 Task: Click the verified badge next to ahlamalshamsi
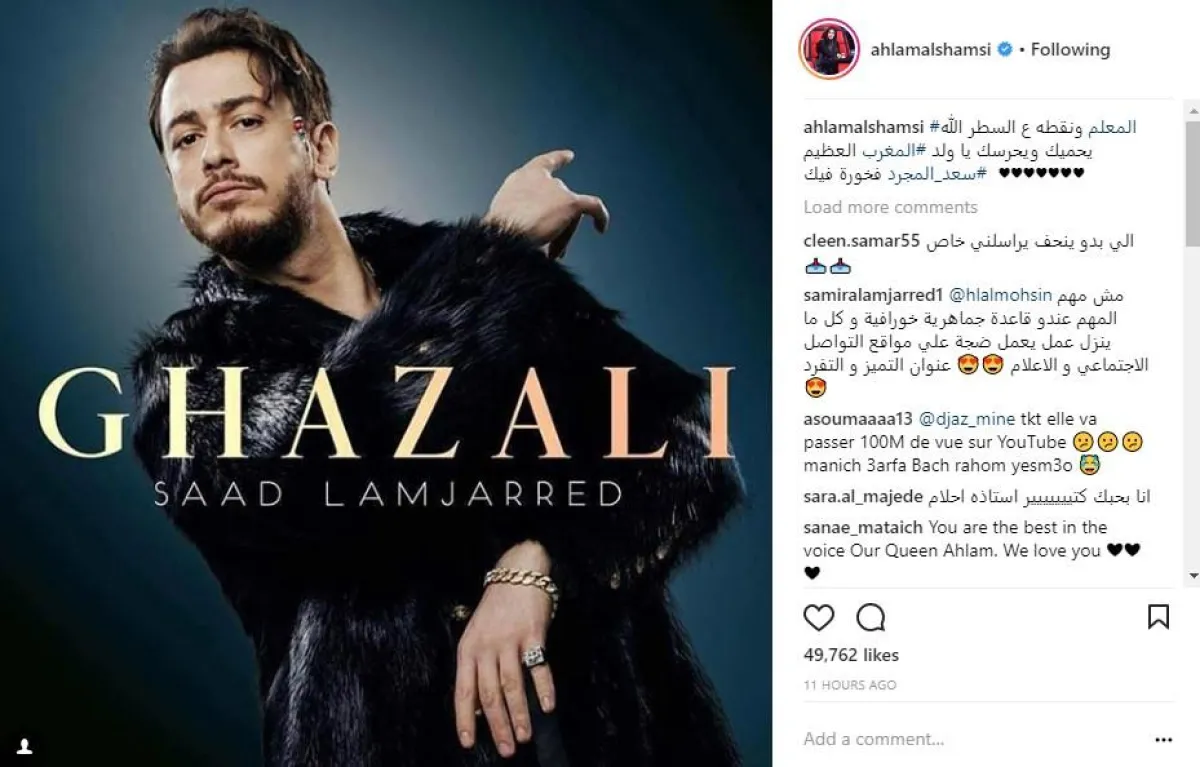pyautogui.click(x=1006, y=49)
